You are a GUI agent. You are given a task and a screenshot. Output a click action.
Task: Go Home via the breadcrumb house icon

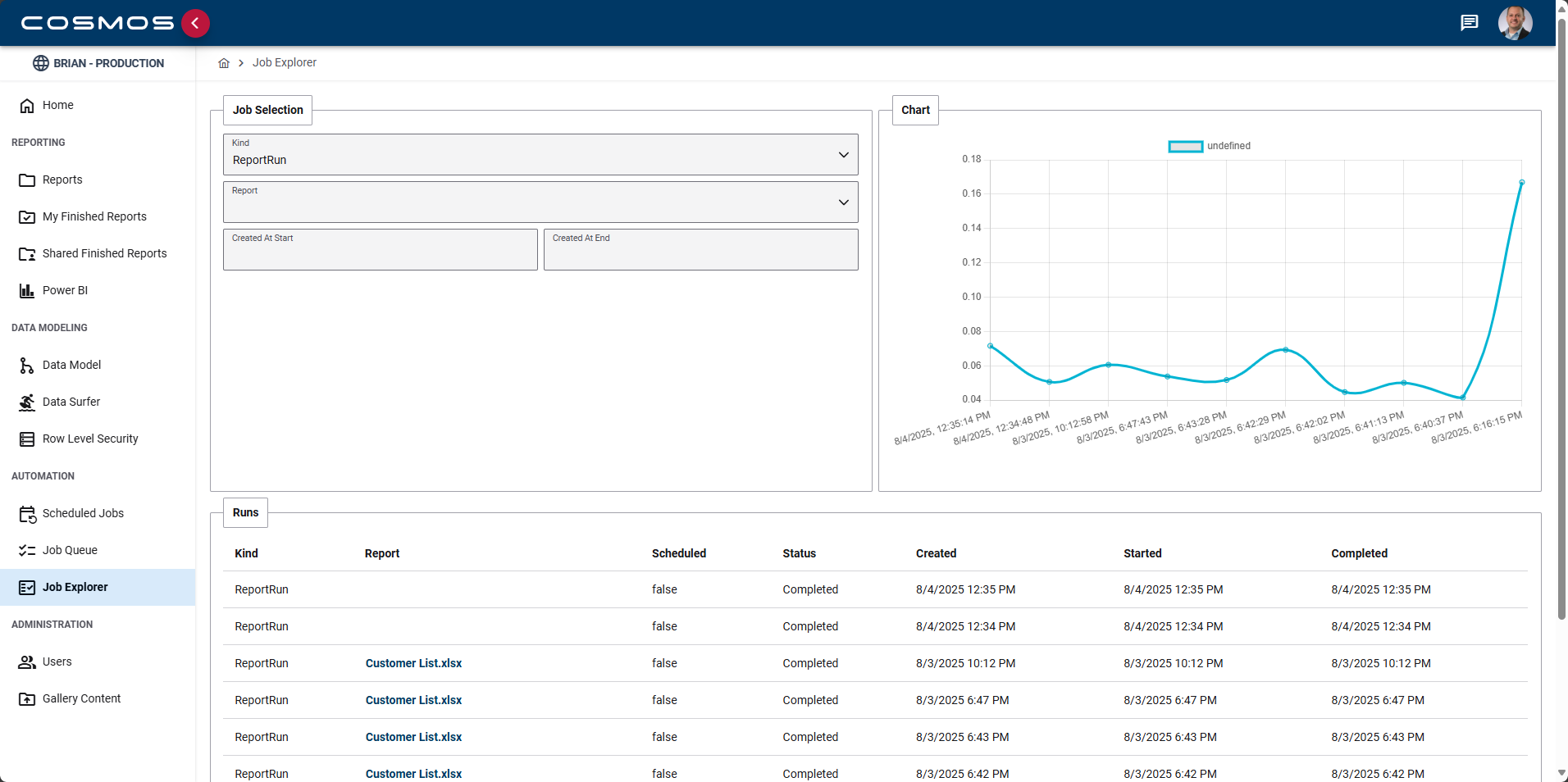pyautogui.click(x=223, y=62)
